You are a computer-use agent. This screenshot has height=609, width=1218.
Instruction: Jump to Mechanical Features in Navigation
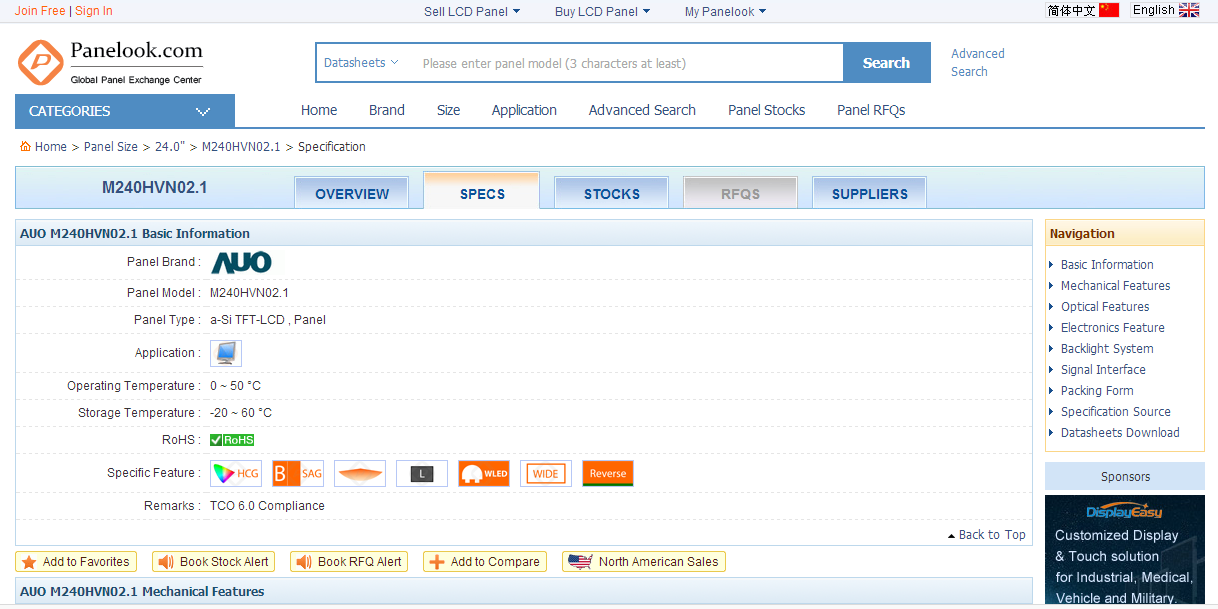pos(1116,286)
